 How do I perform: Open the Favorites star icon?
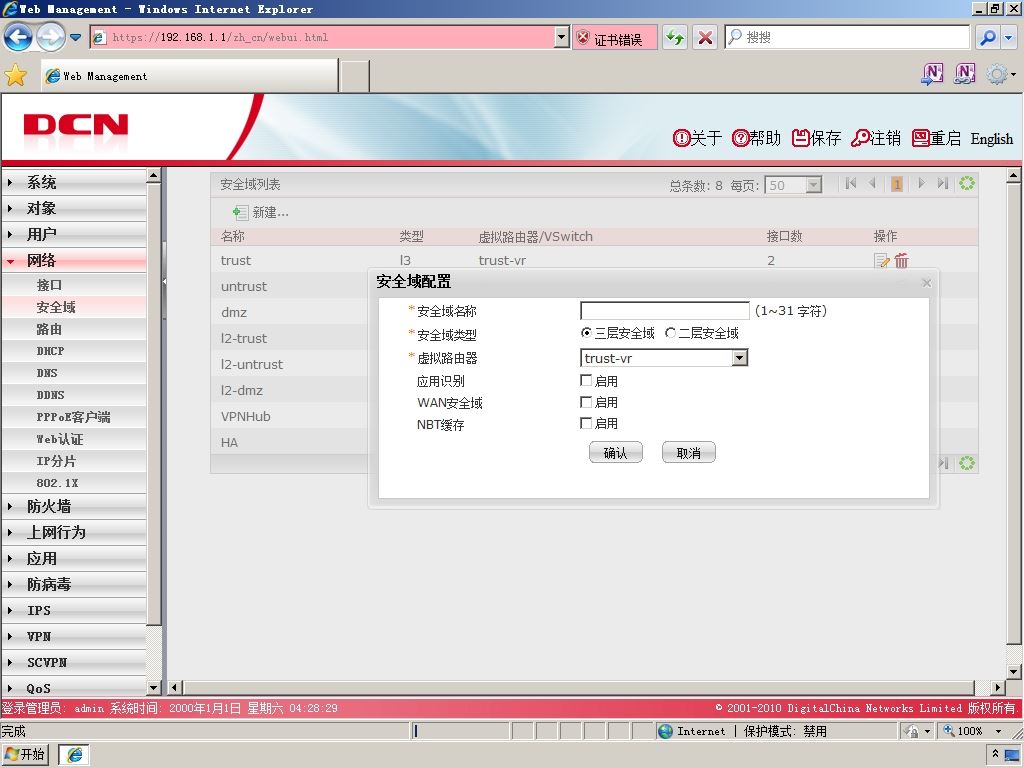click(16, 76)
